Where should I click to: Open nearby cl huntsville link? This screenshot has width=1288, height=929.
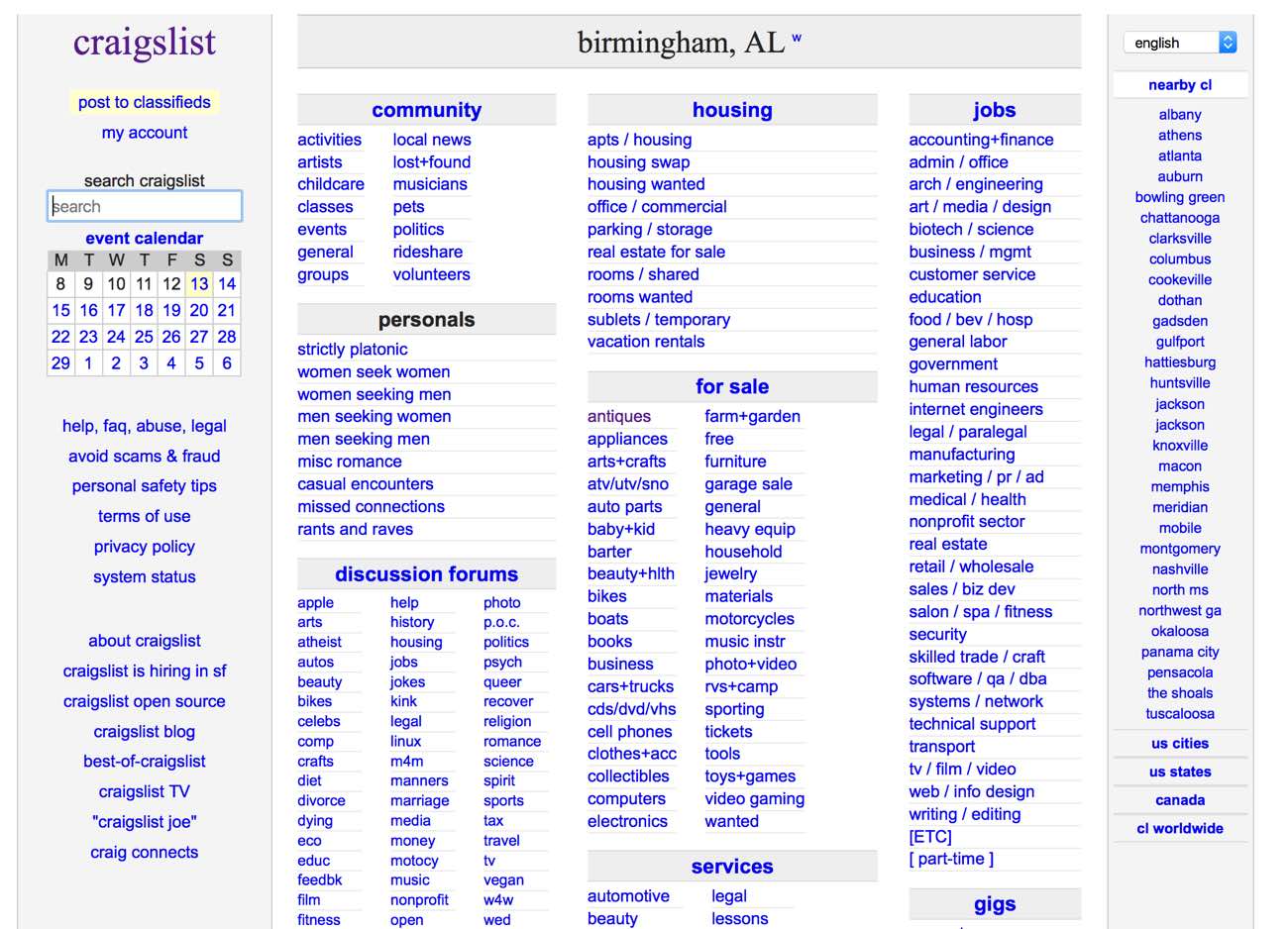click(x=1180, y=383)
